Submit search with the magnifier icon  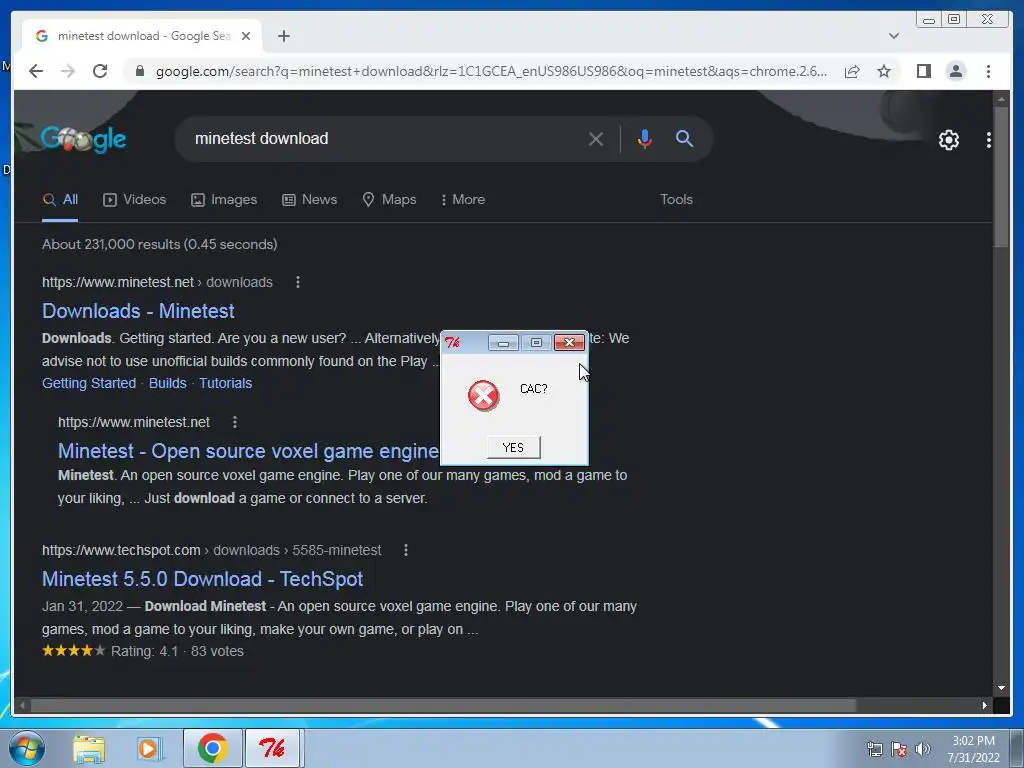[684, 138]
